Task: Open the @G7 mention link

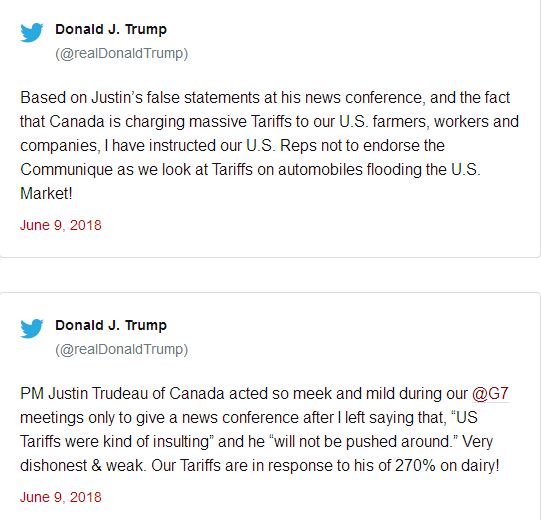Action: point(490,394)
